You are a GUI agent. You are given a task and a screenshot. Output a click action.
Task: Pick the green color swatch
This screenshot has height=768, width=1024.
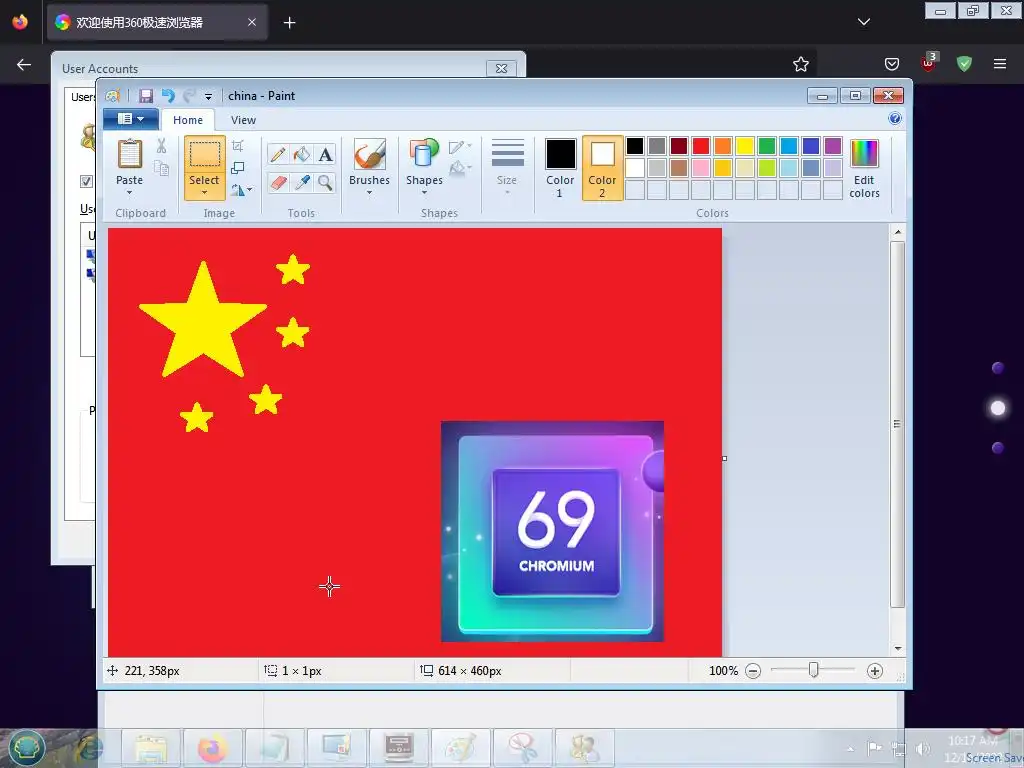(767, 146)
